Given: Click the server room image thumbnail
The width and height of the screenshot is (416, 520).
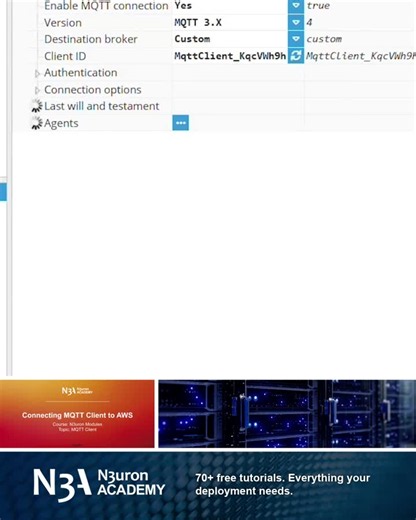Looking at the screenshot, I should [287, 414].
